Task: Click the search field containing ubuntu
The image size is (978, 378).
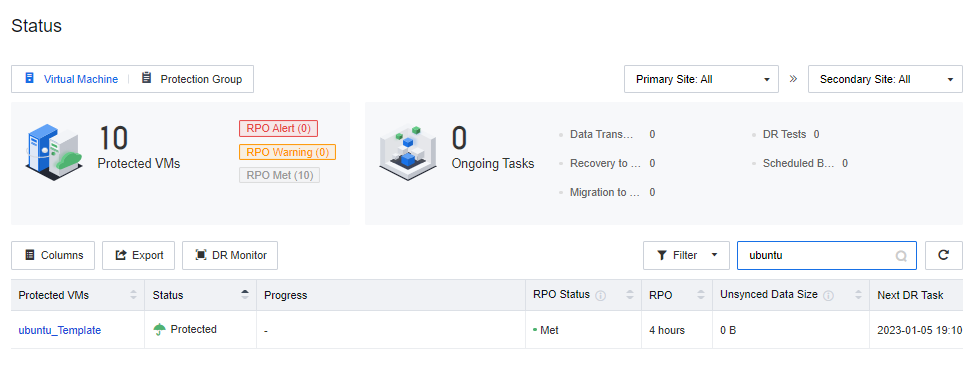Action: point(827,255)
